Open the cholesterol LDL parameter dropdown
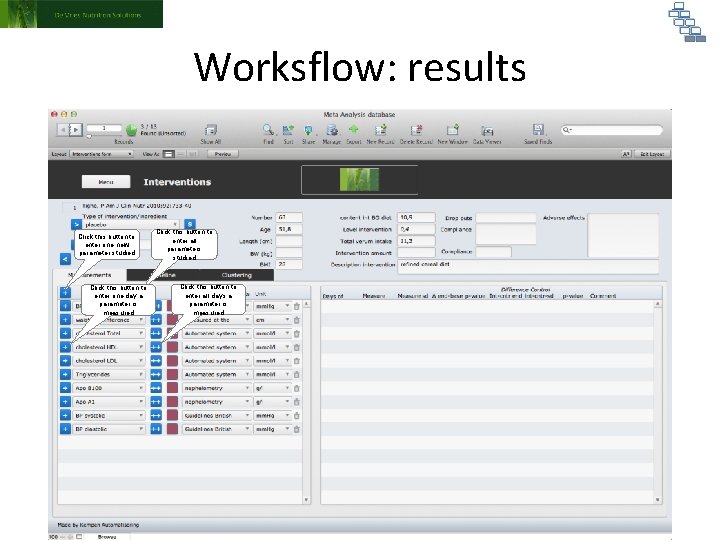The image size is (720, 540). point(109,360)
